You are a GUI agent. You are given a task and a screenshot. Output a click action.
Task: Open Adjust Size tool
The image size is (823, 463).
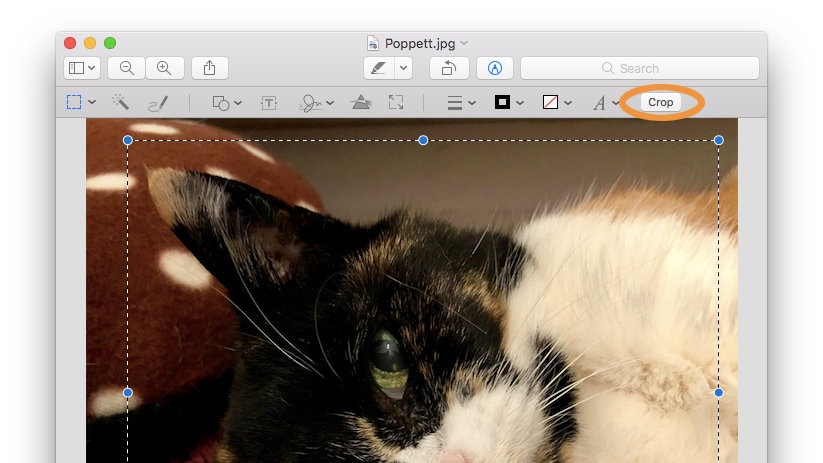[x=396, y=102]
